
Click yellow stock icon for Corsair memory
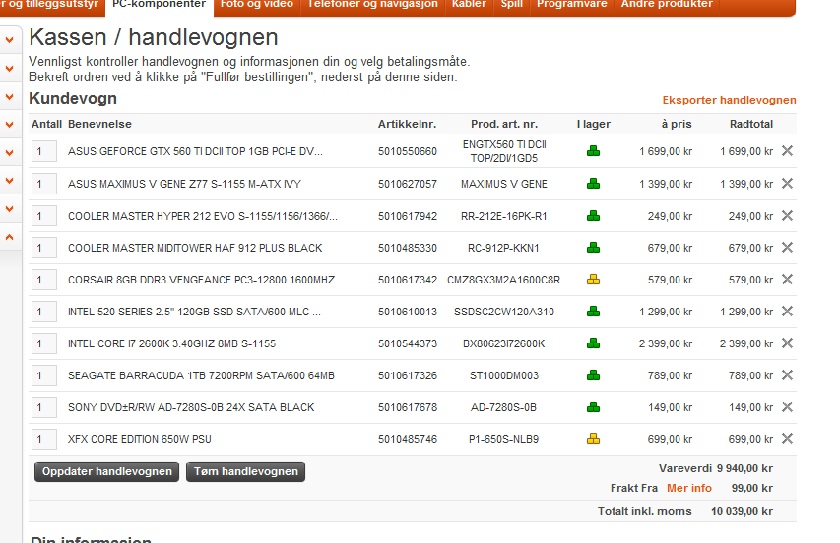click(594, 280)
